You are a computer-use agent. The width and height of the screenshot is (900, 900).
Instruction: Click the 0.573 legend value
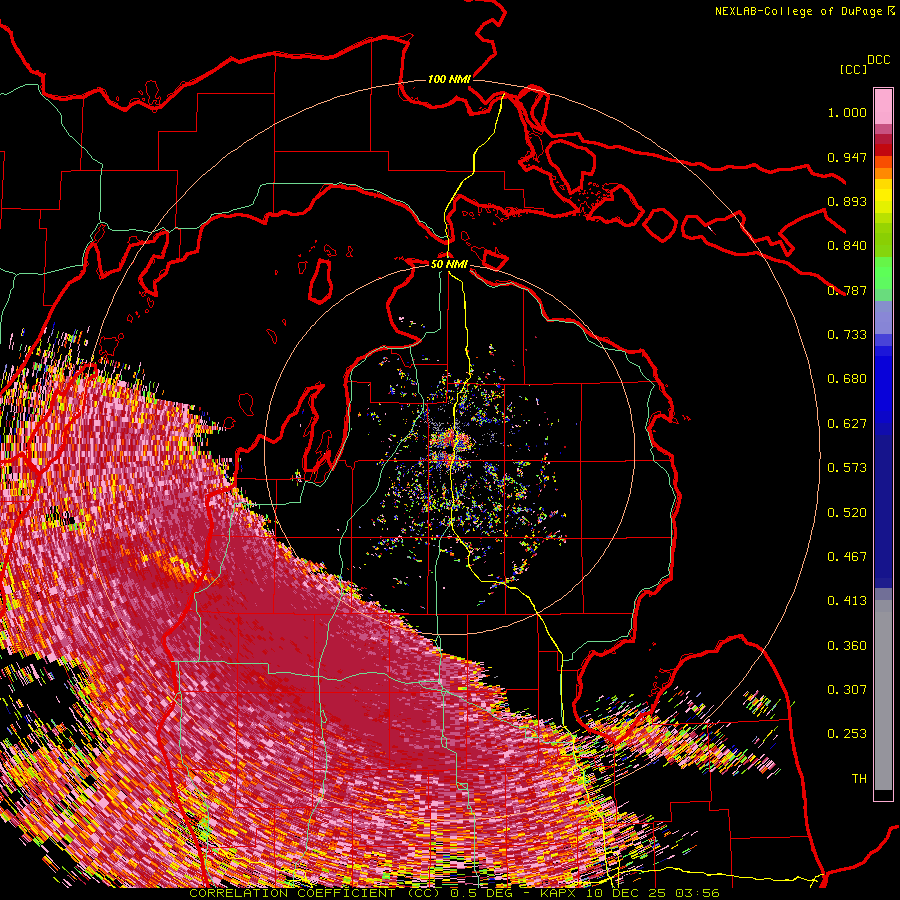(847, 468)
